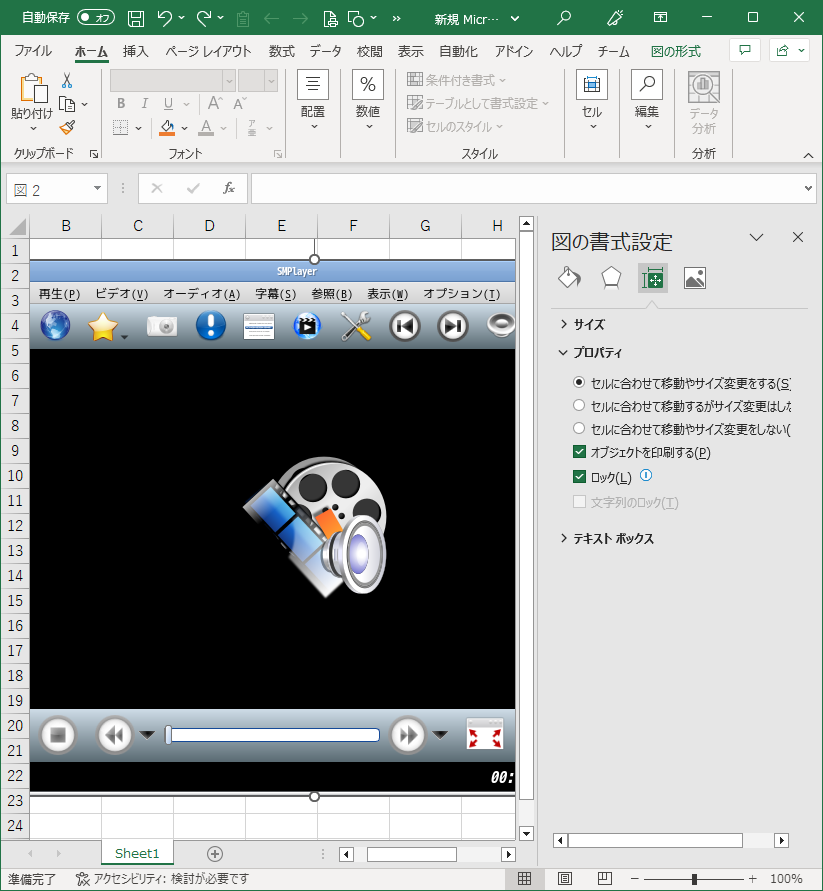
Task: Open the Effects pentagon pane tab
Action: click(x=611, y=278)
